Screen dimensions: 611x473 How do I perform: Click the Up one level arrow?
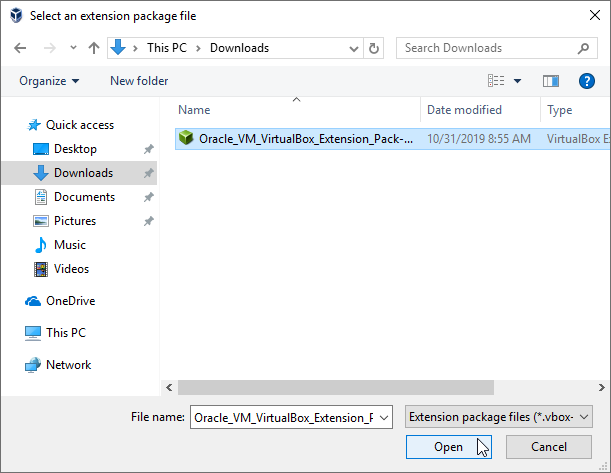[x=93, y=48]
